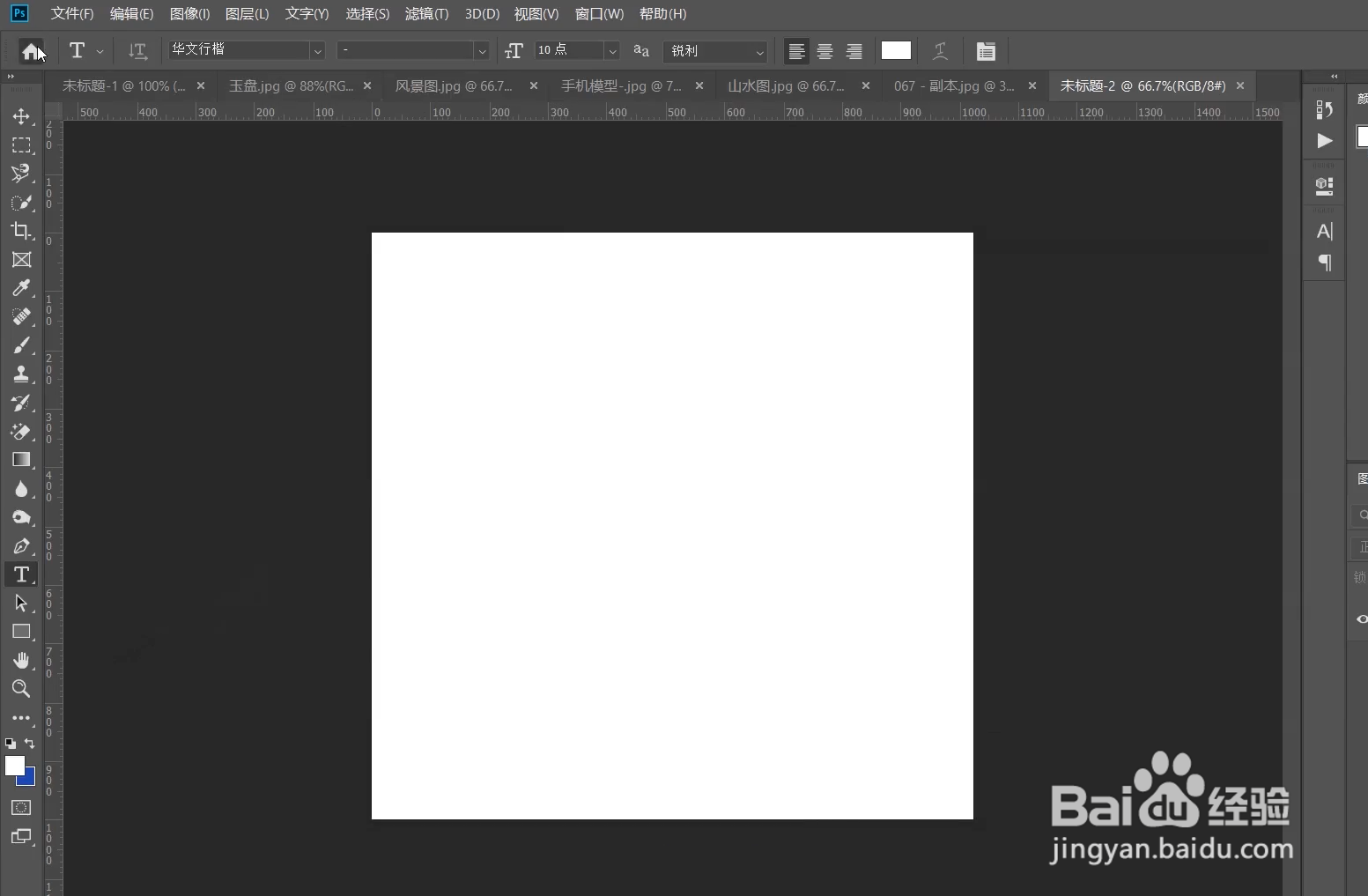Viewport: 1368px width, 896px height.
Task: Select the Lasso tool
Action: [x=21, y=174]
